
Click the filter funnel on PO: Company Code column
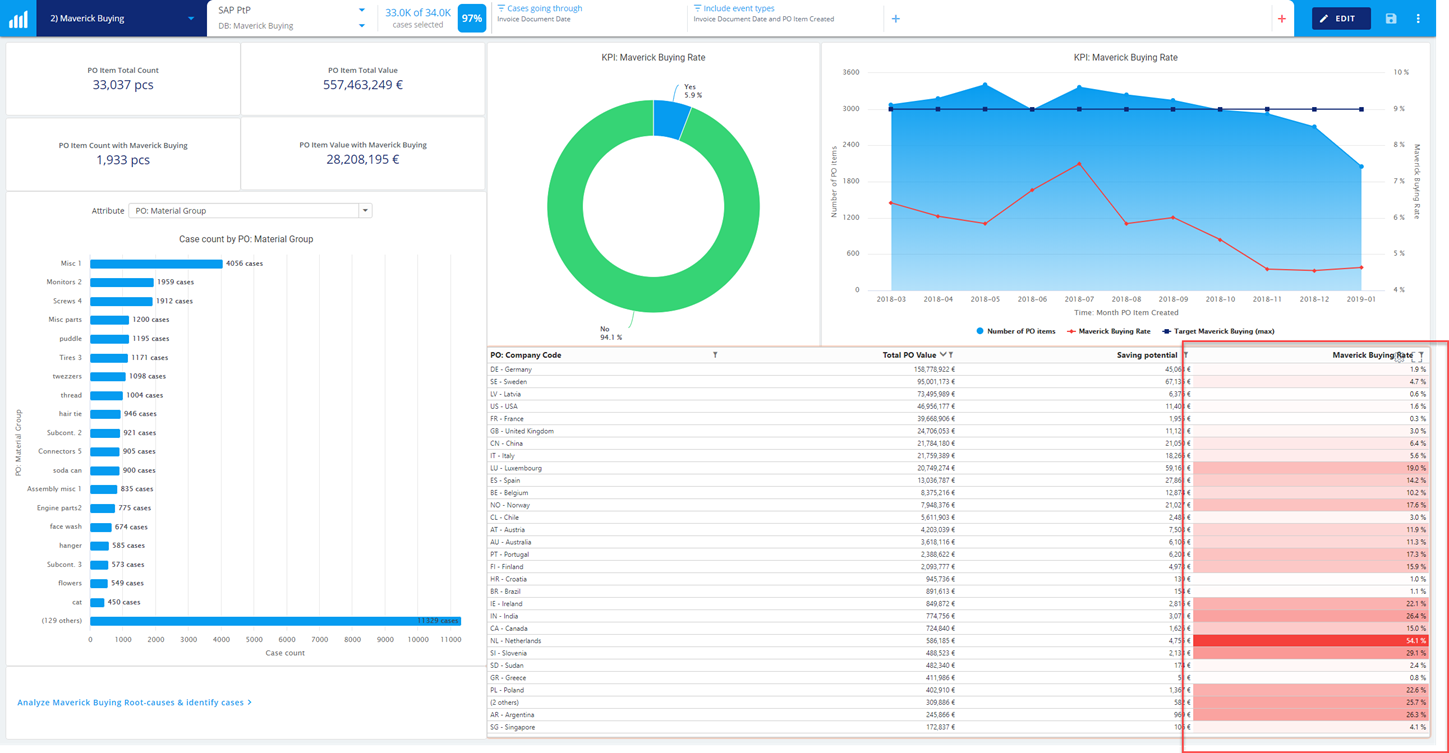717,355
